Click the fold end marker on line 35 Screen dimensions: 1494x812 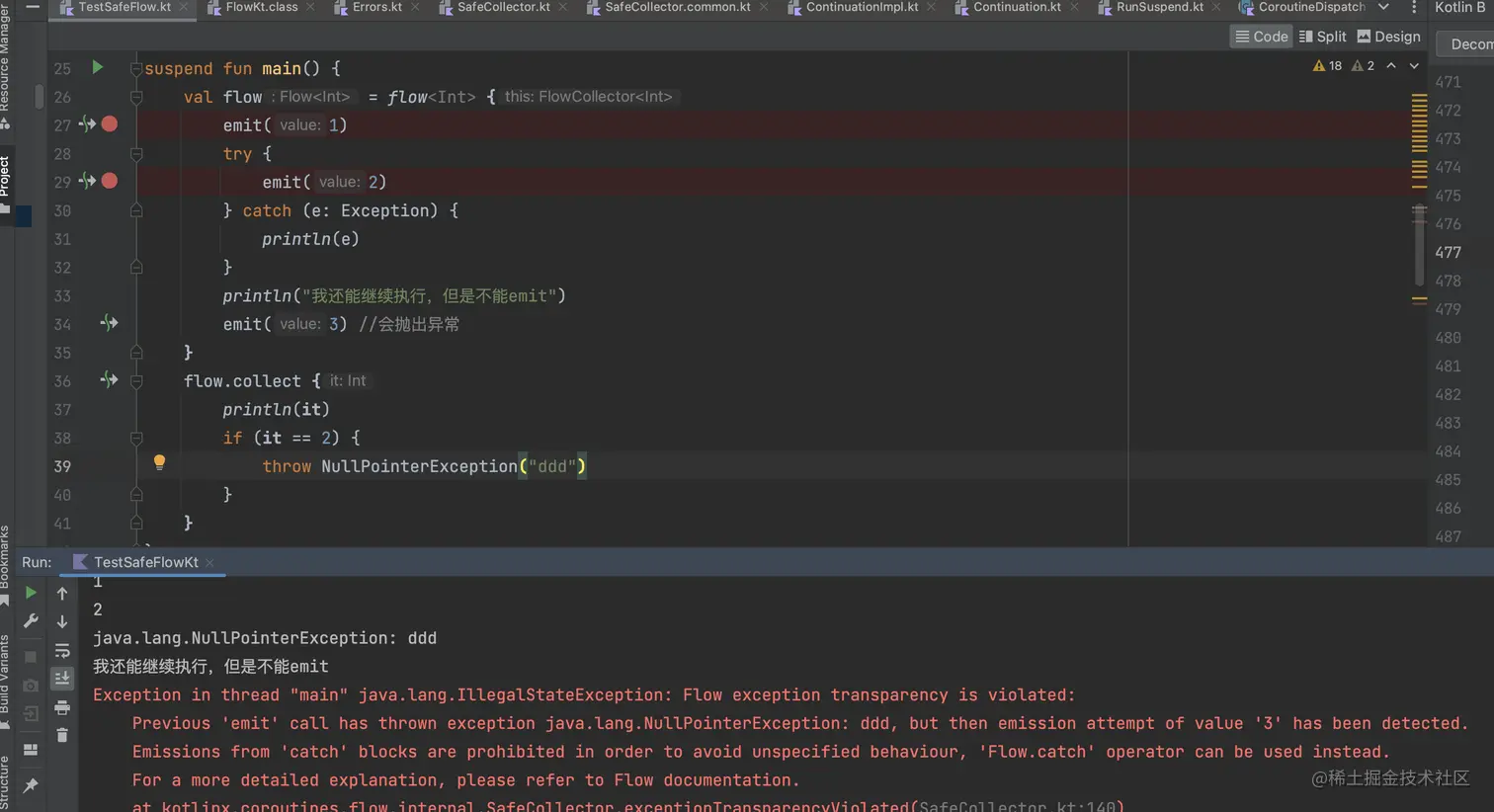point(136,352)
